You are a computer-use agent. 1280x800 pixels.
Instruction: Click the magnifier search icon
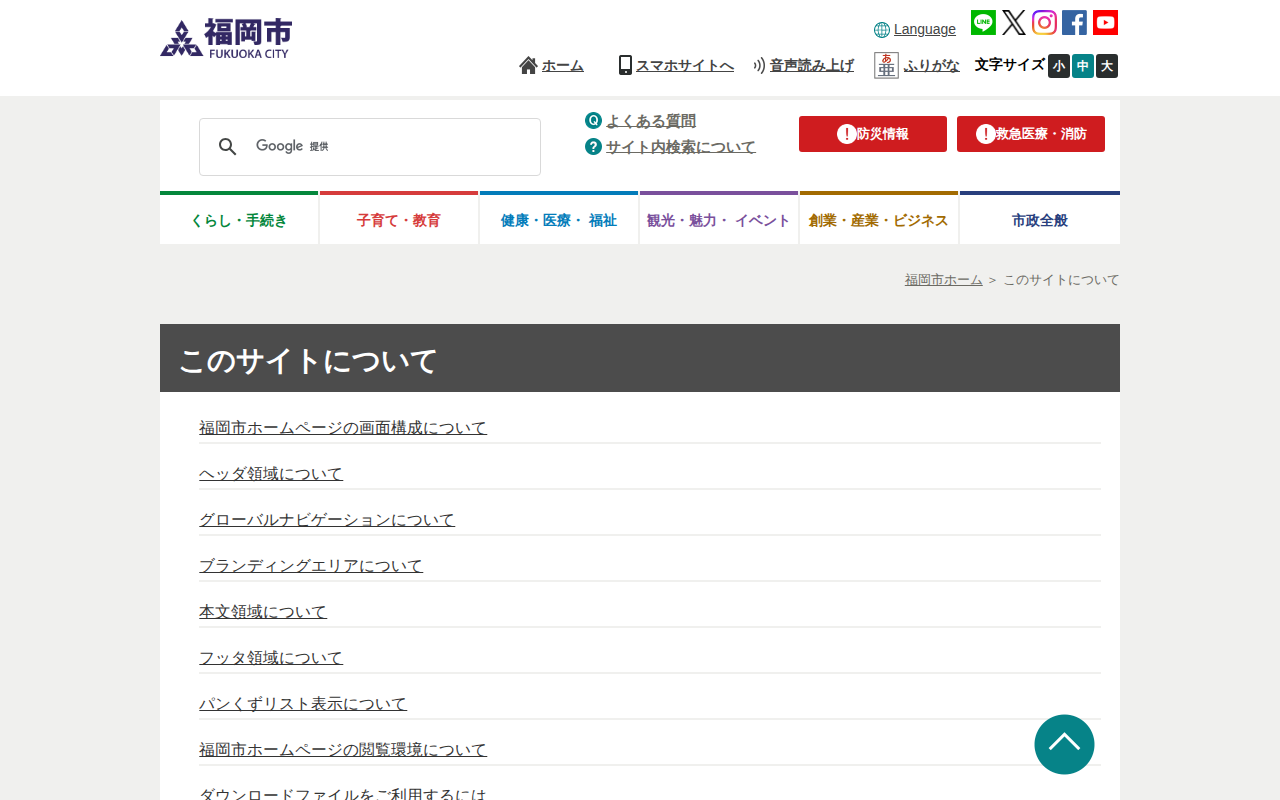[x=228, y=147]
